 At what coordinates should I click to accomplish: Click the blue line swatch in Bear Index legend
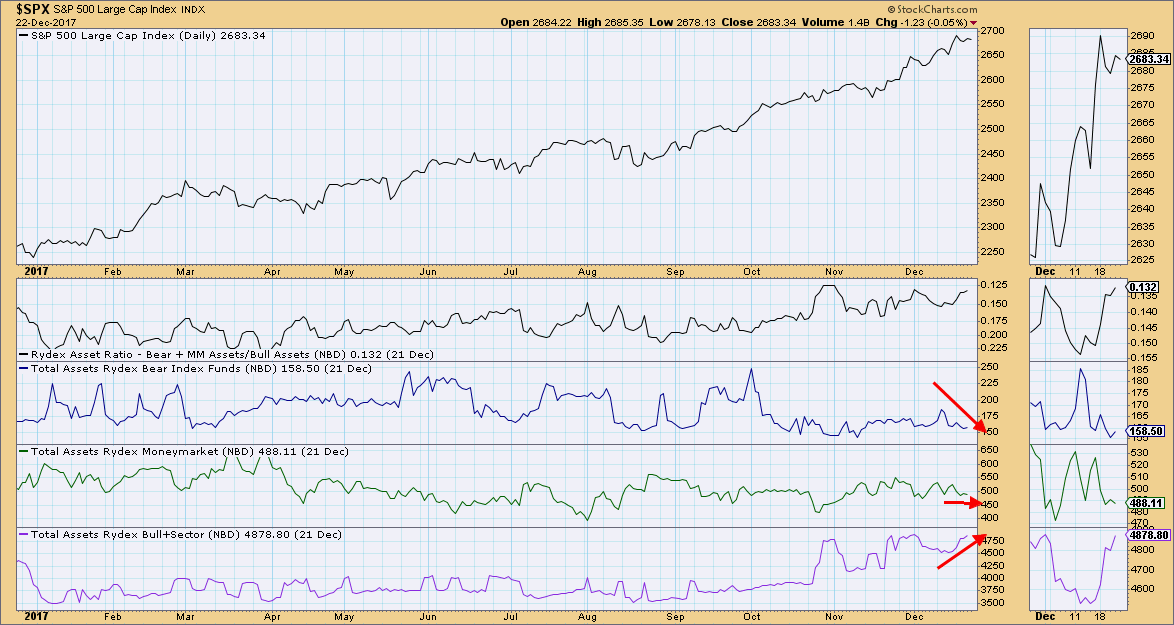[x=23, y=368]
